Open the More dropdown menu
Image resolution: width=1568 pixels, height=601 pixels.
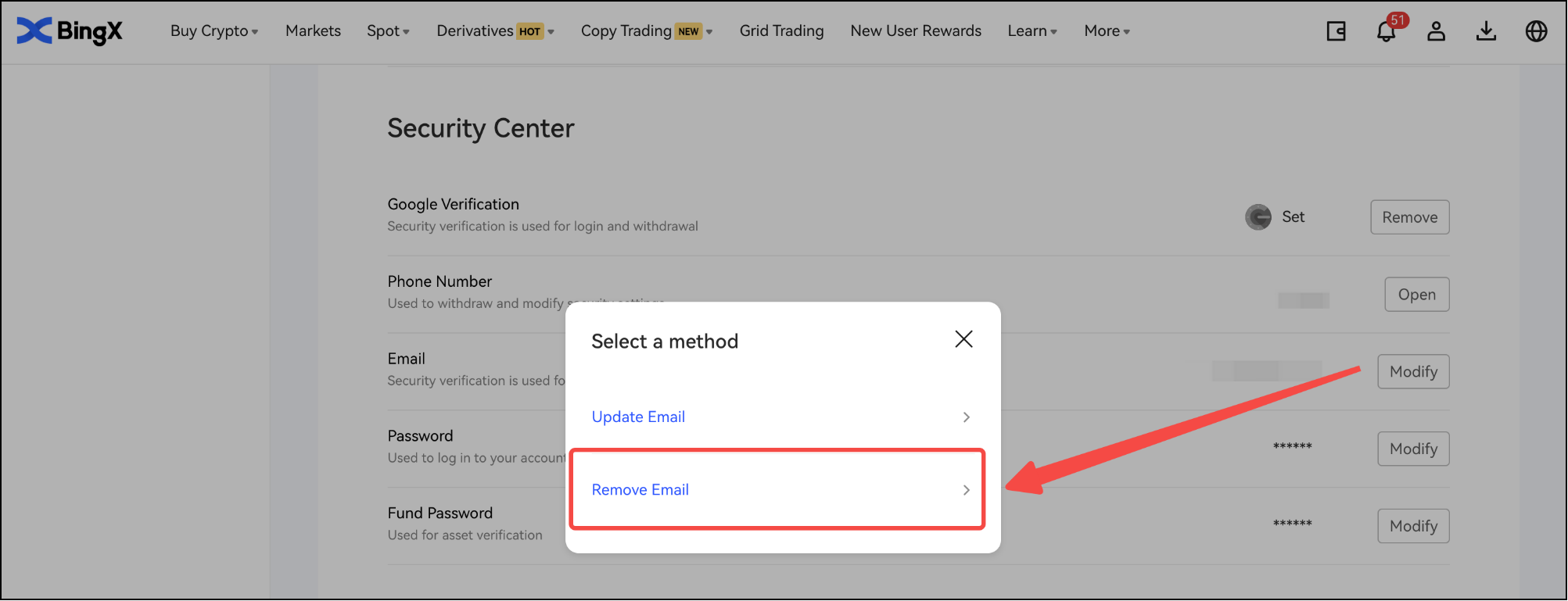pos(1107,31)
